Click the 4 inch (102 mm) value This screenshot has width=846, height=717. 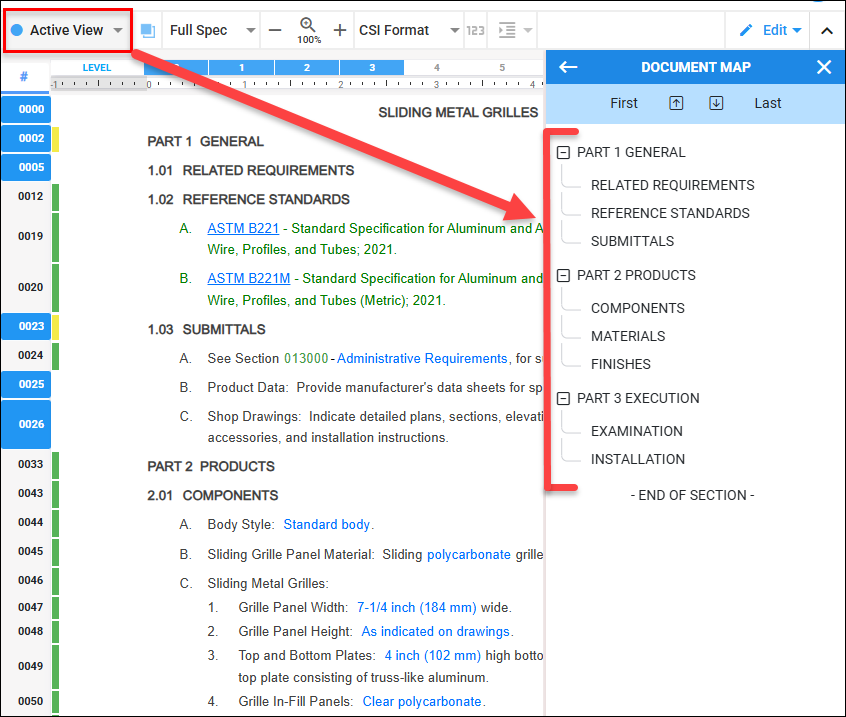(x=432, y=655)
